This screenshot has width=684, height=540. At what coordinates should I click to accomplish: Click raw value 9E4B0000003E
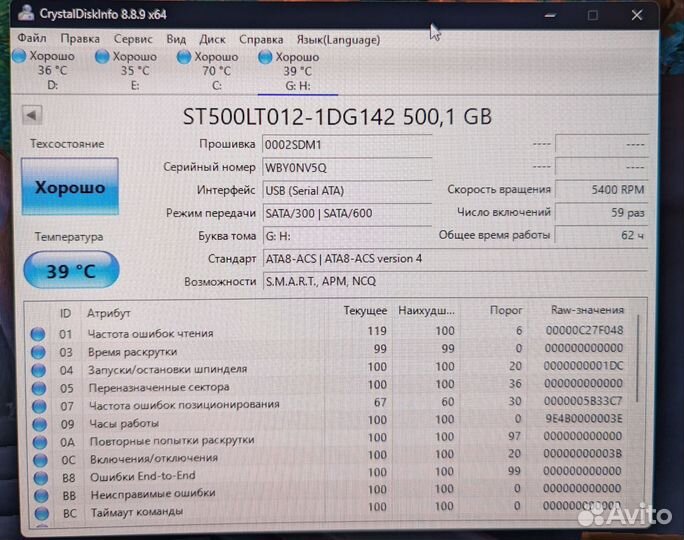pos(584,419)
